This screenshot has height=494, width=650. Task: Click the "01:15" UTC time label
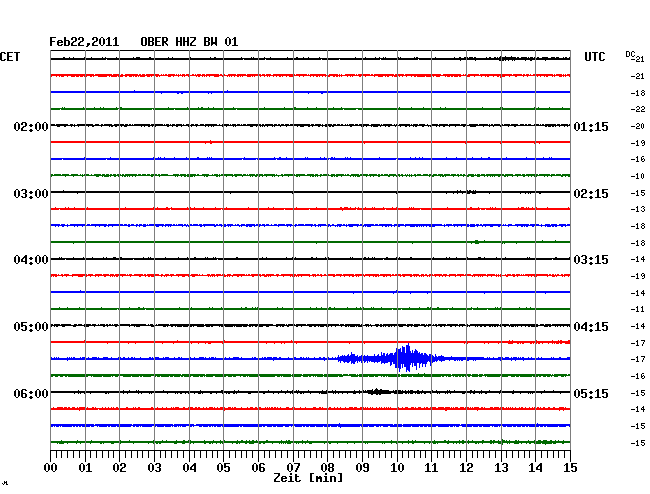tap(591, 126)
